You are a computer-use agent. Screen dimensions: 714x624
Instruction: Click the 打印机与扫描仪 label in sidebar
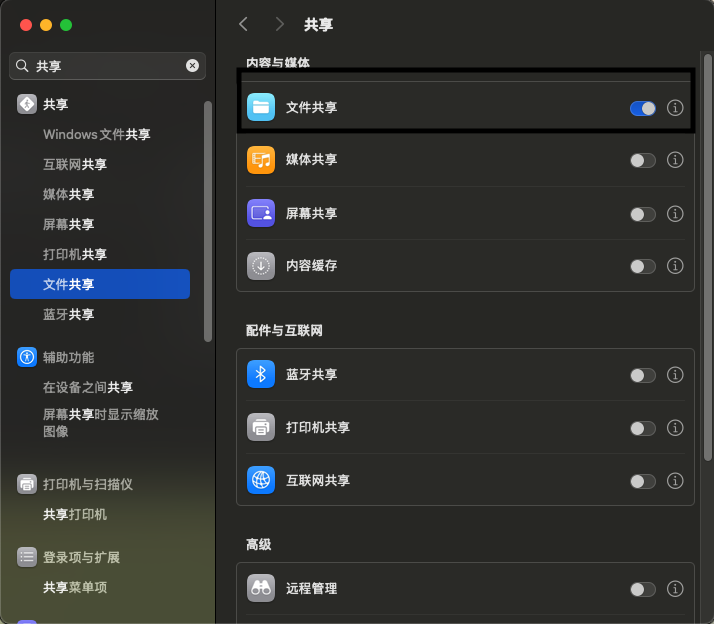click(x=88, y=484)
